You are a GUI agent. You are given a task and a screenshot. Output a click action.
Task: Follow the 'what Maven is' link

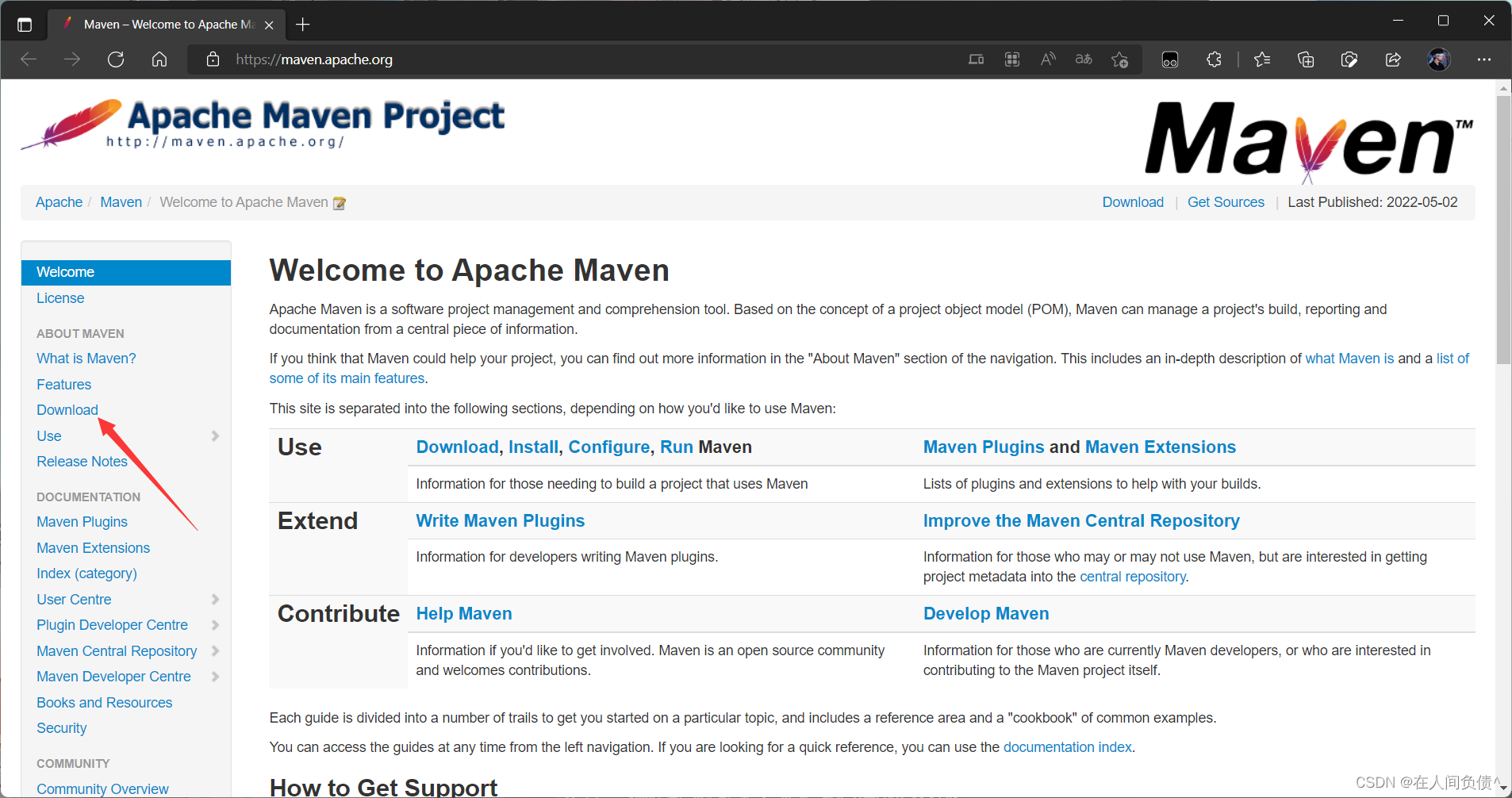pos(1349,359)
